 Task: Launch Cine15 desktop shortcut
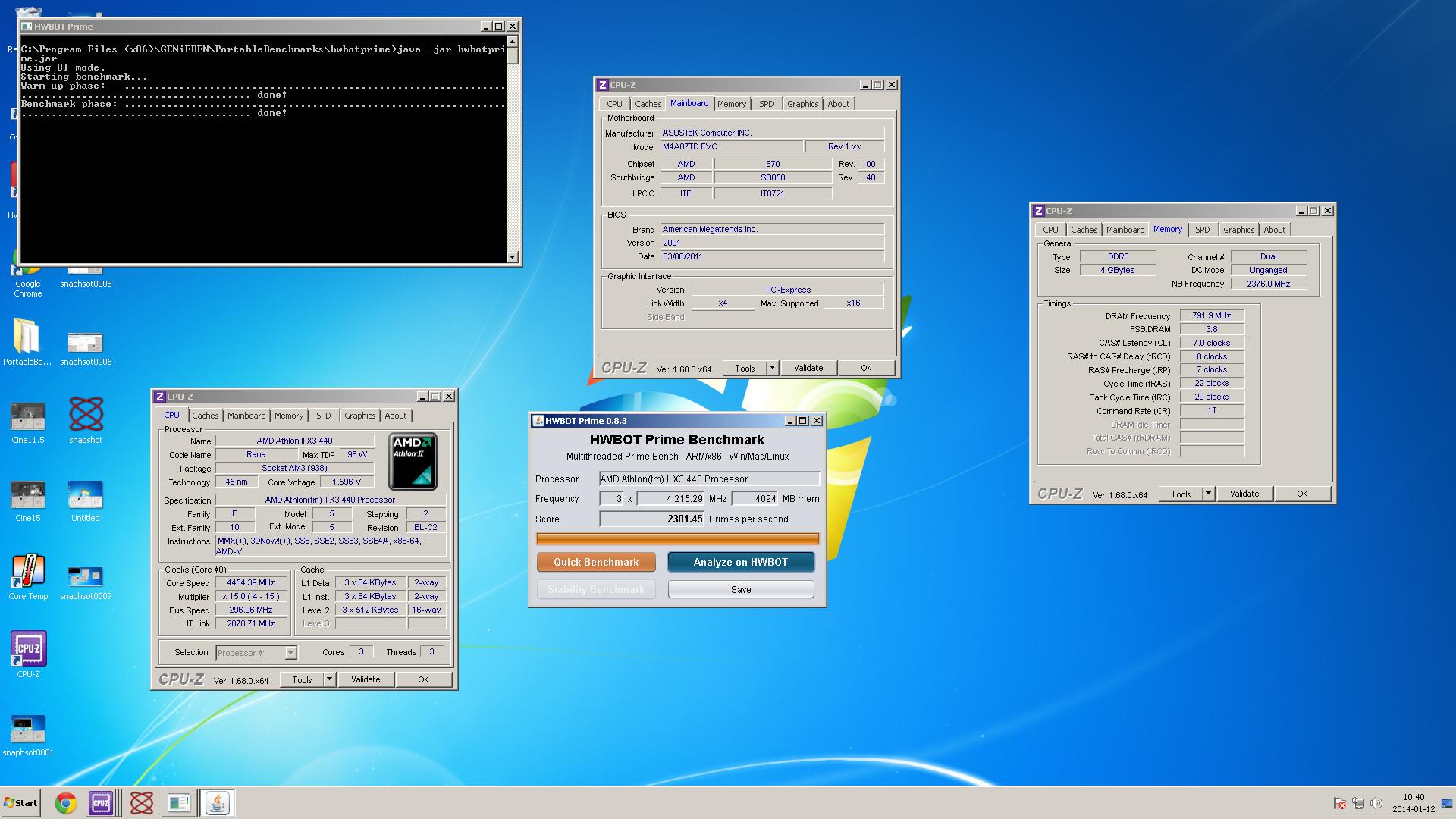[28, 501]
